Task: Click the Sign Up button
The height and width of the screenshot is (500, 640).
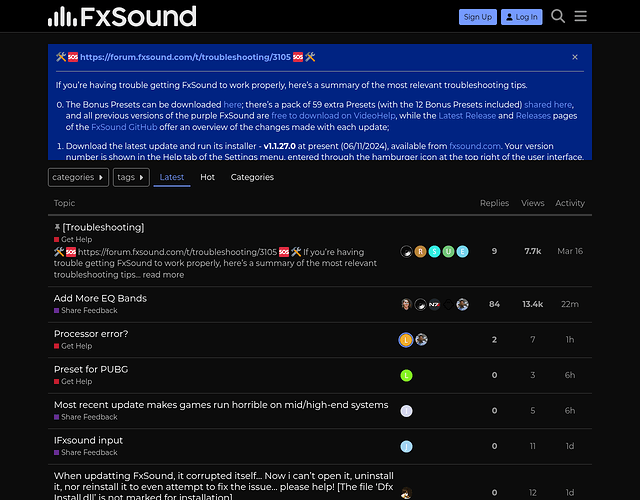Action: pyautogui.click(x=478, y=17)
